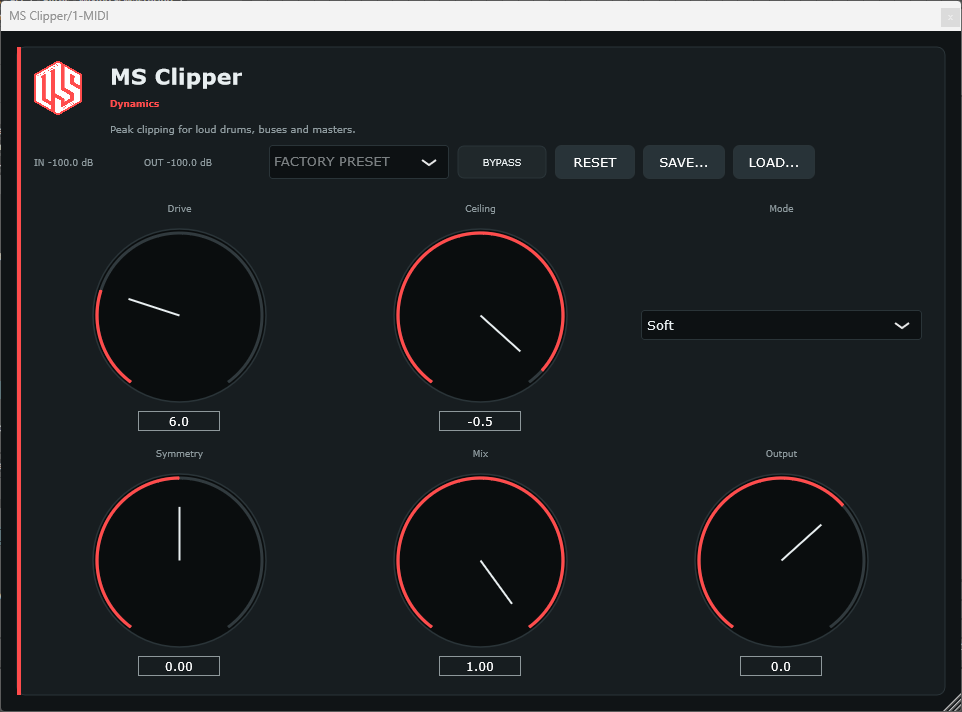Click the RESET button
962x712 pixels.
point(595,163)
